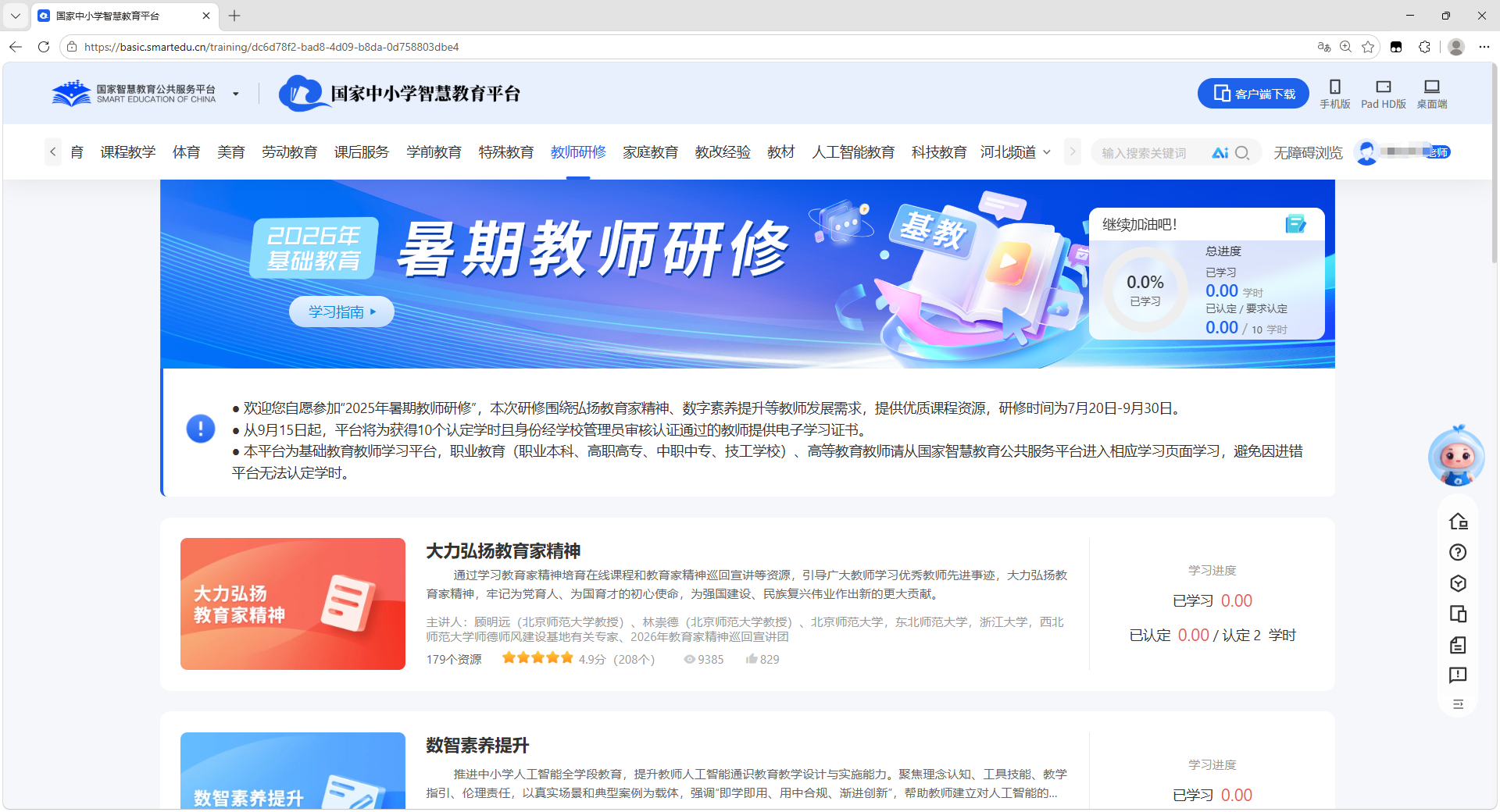This screenshot has height=812, width=1500.
Task: Click the 0.0% circular progress ring
Action: coord(1145,289)
